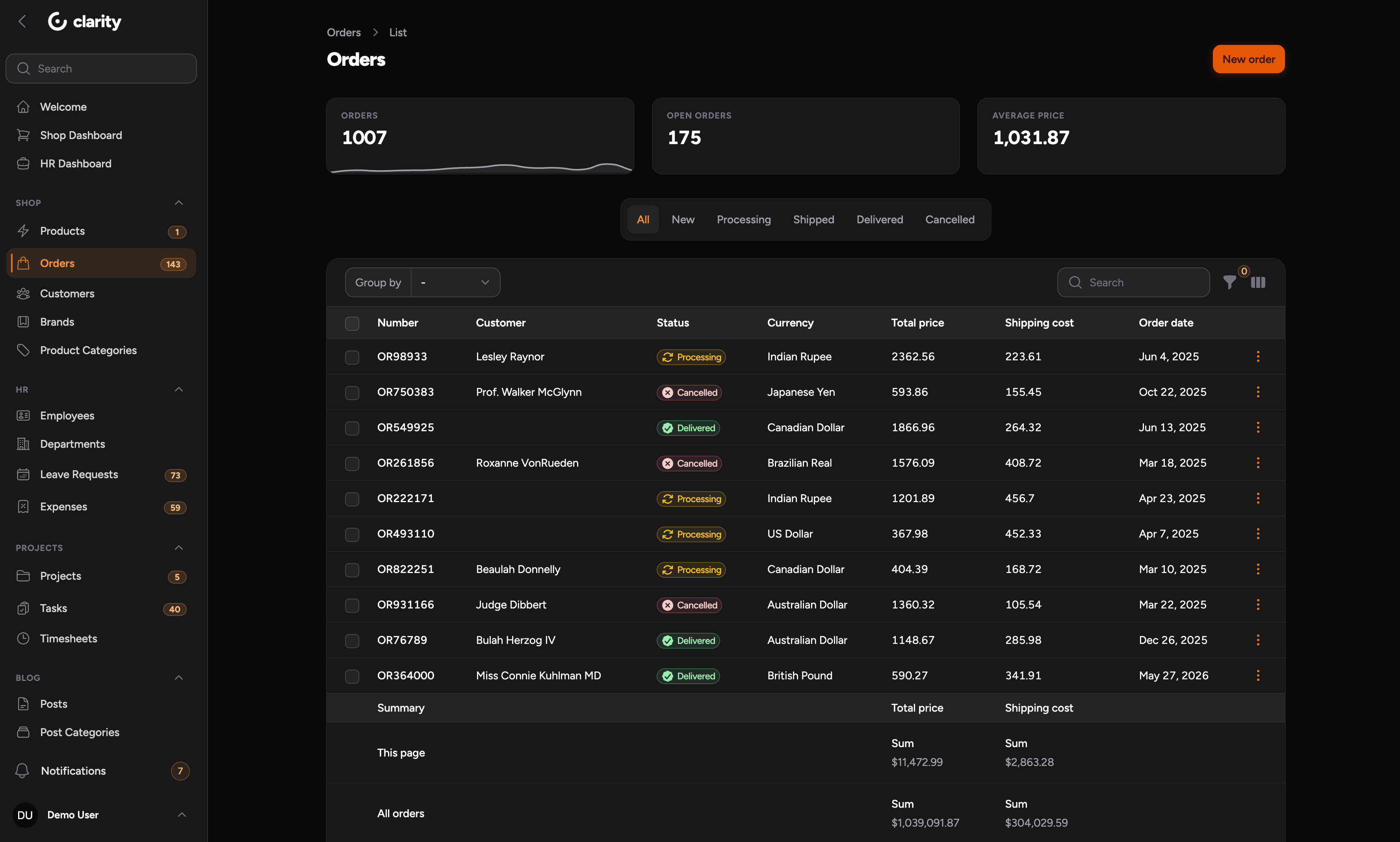Click the back arrow beside clarity logo
Viewport: 1400px width, 842px height.
pos(23,22)
